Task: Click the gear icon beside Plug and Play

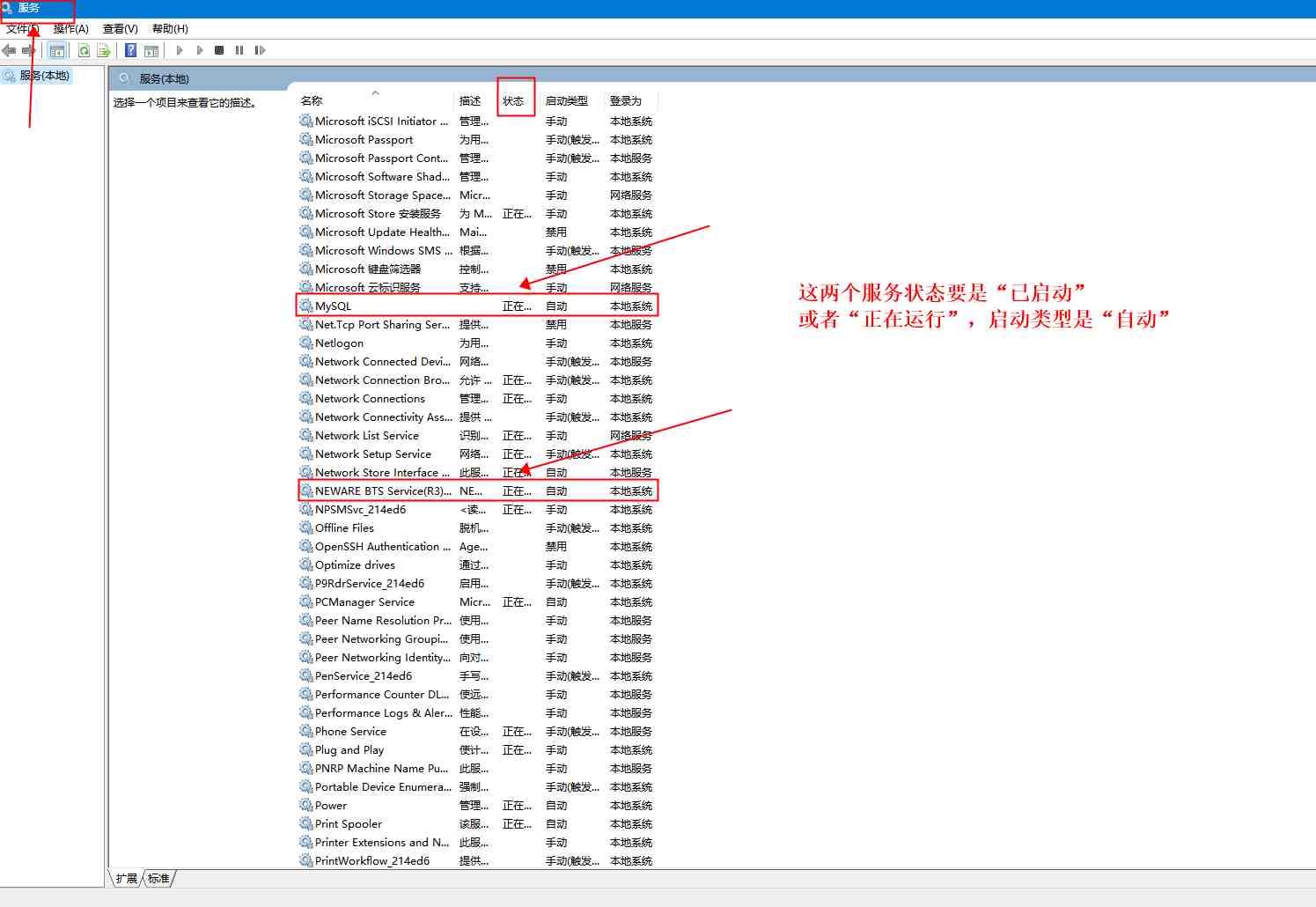Action: pyautogui.click(x=306, y=749)
